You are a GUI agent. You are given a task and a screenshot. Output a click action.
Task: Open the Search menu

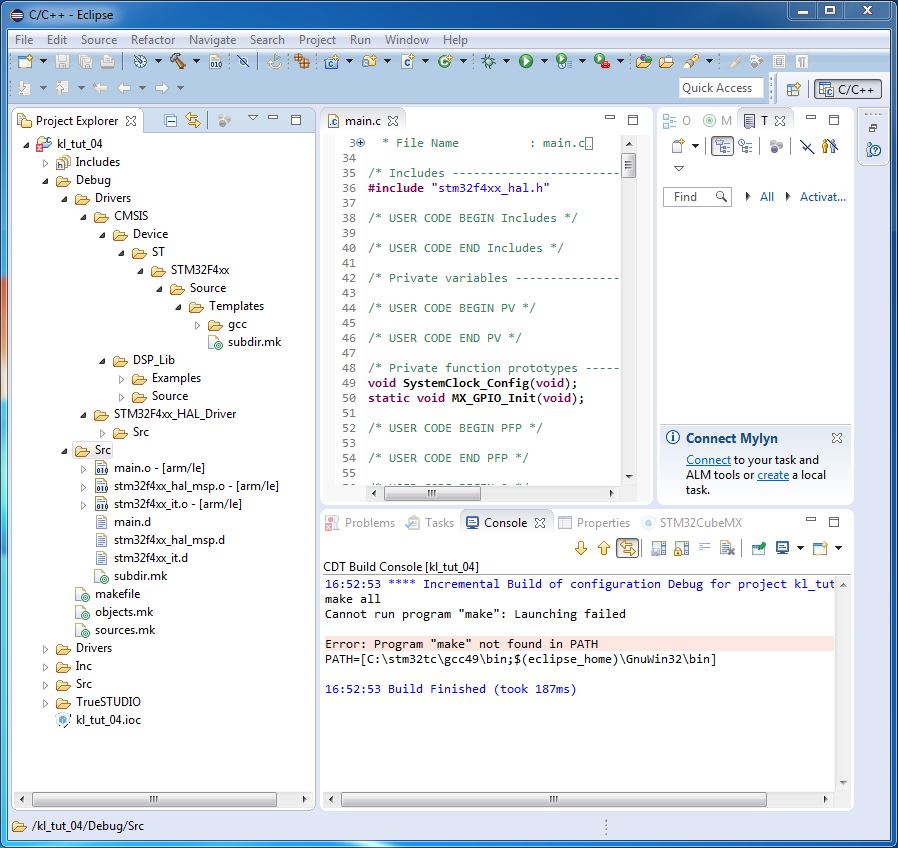pos(267,40)
